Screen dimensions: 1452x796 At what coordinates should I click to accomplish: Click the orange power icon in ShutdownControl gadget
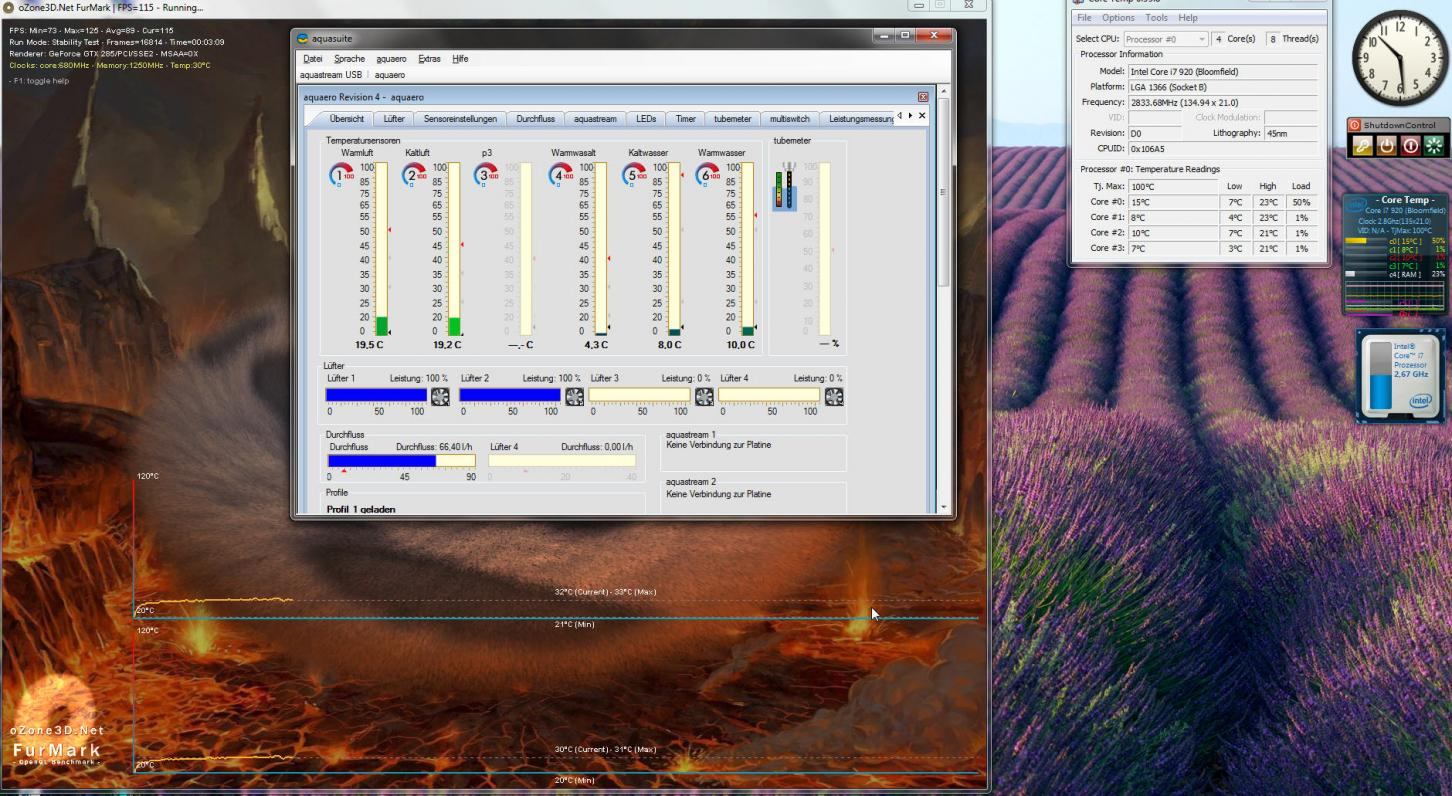pos(1386,145)
